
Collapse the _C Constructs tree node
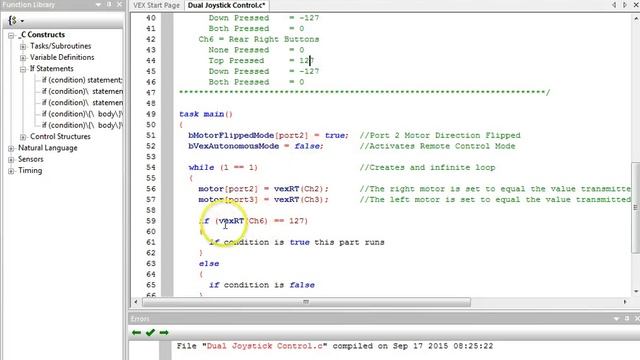point(11,36)
